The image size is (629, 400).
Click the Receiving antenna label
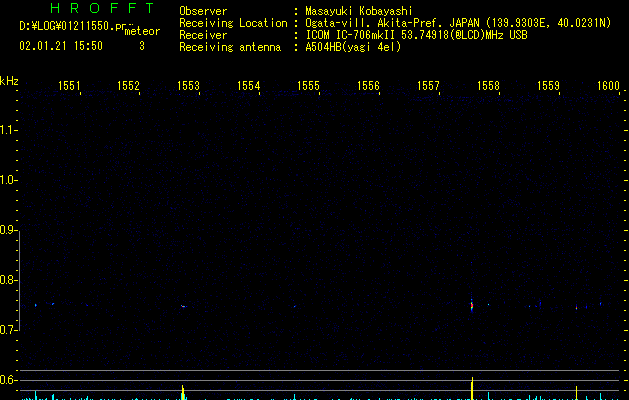pyautogui.click(x=230, y=47)
